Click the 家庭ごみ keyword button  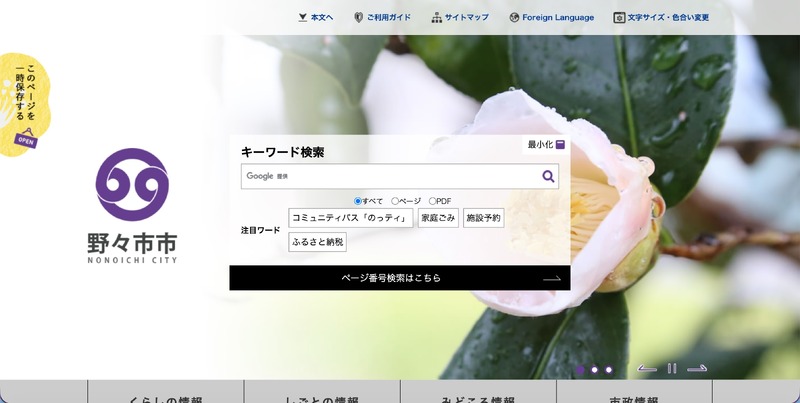438,218
